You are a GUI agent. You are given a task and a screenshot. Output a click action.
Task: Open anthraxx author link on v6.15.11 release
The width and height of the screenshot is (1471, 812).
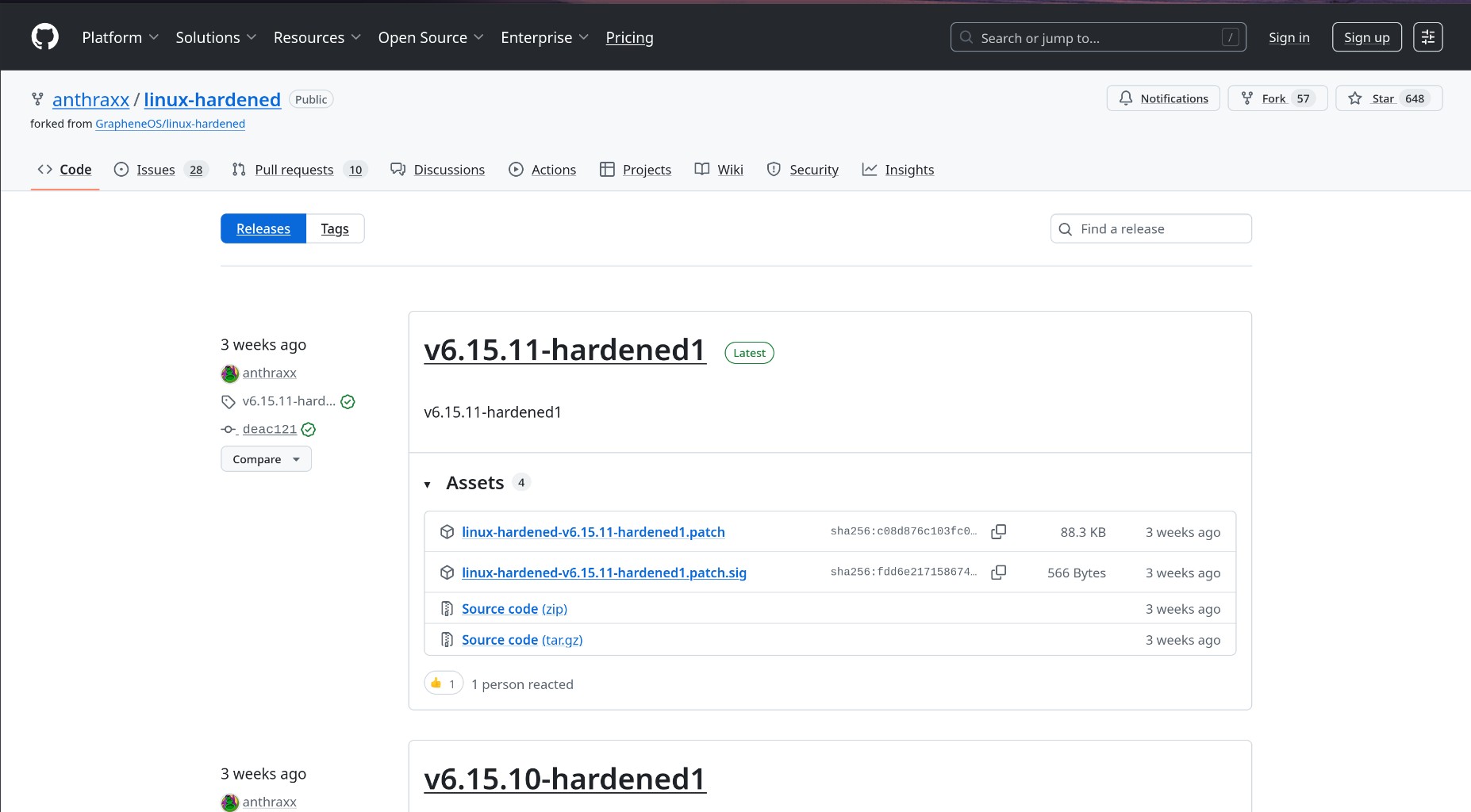(x=269, y=373)
